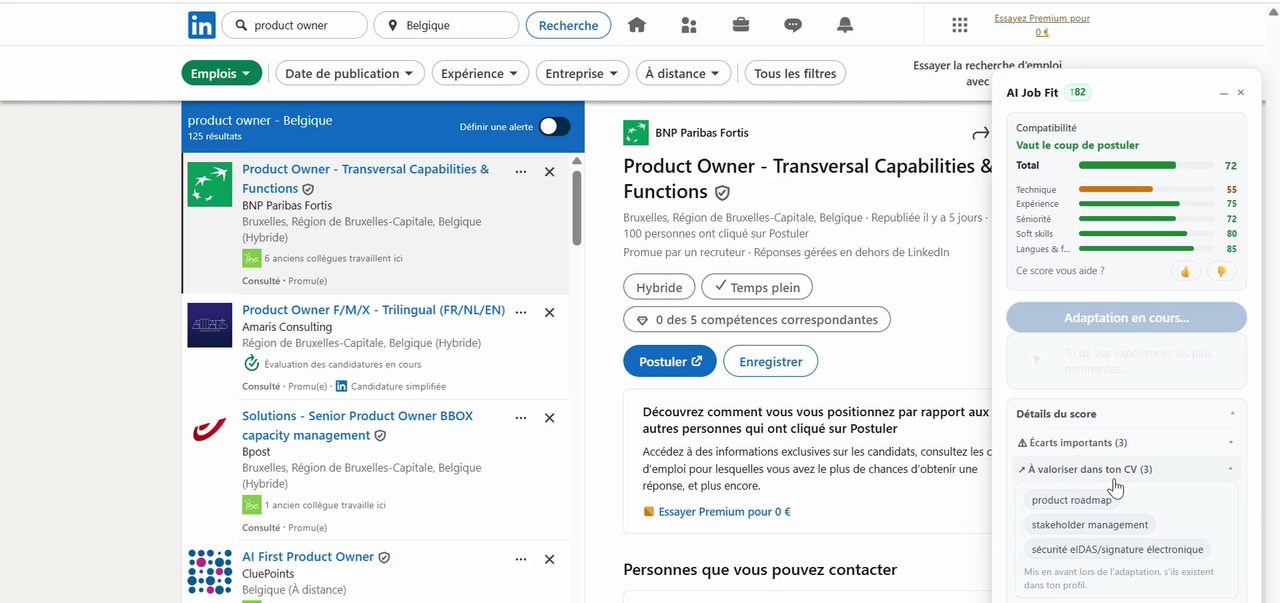Click the Adaptation en cours button

[x=1126, y=318]
